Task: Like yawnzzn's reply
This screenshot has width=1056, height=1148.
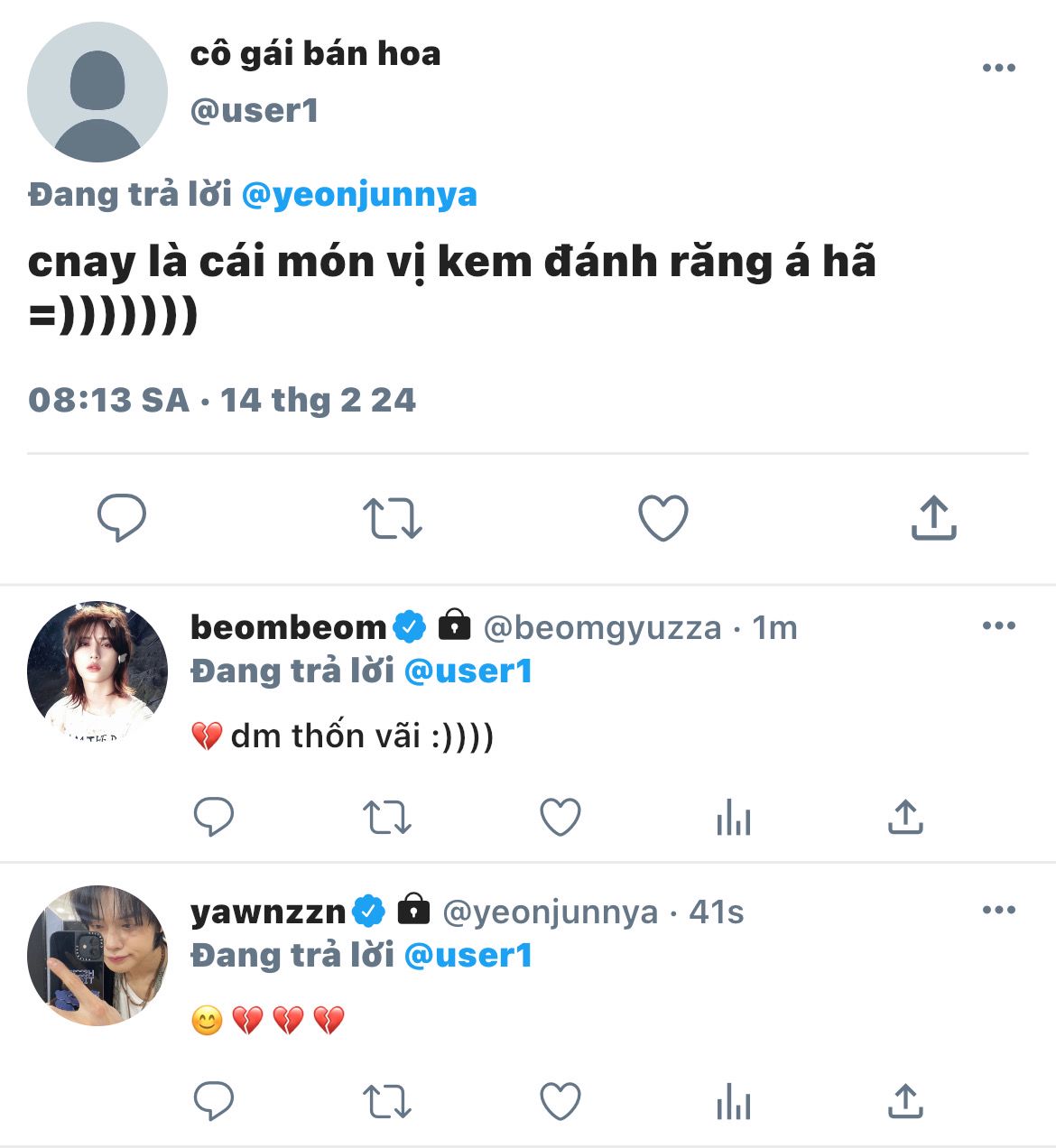Action: [560, 1102]
